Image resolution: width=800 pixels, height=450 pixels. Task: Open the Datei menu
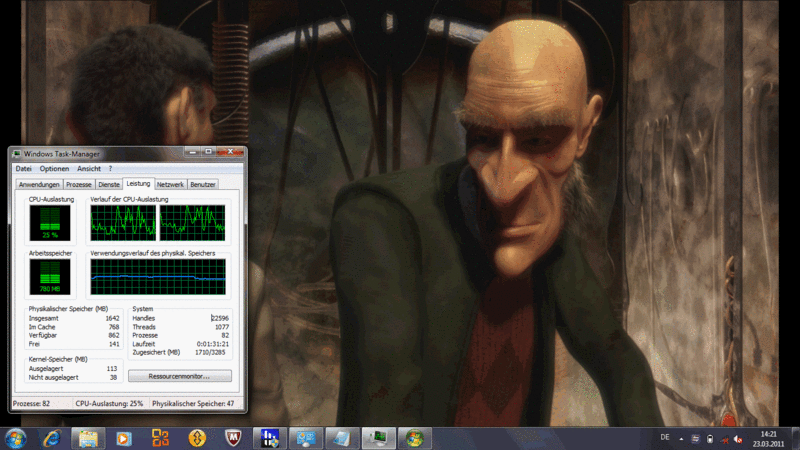pyautogui.click(x=23, y=168)
